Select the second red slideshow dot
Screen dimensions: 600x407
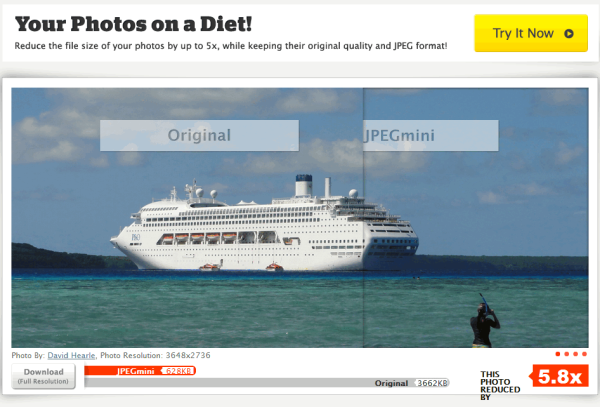[567, 354]
